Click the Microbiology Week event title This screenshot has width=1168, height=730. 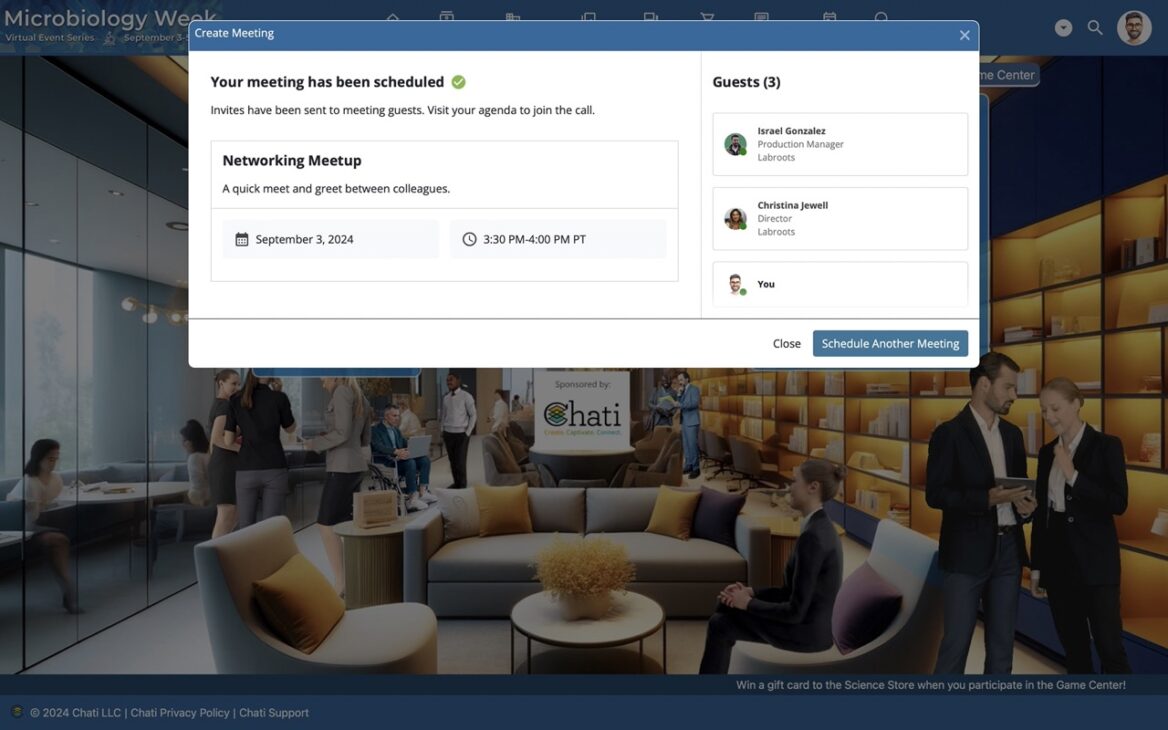109,18
